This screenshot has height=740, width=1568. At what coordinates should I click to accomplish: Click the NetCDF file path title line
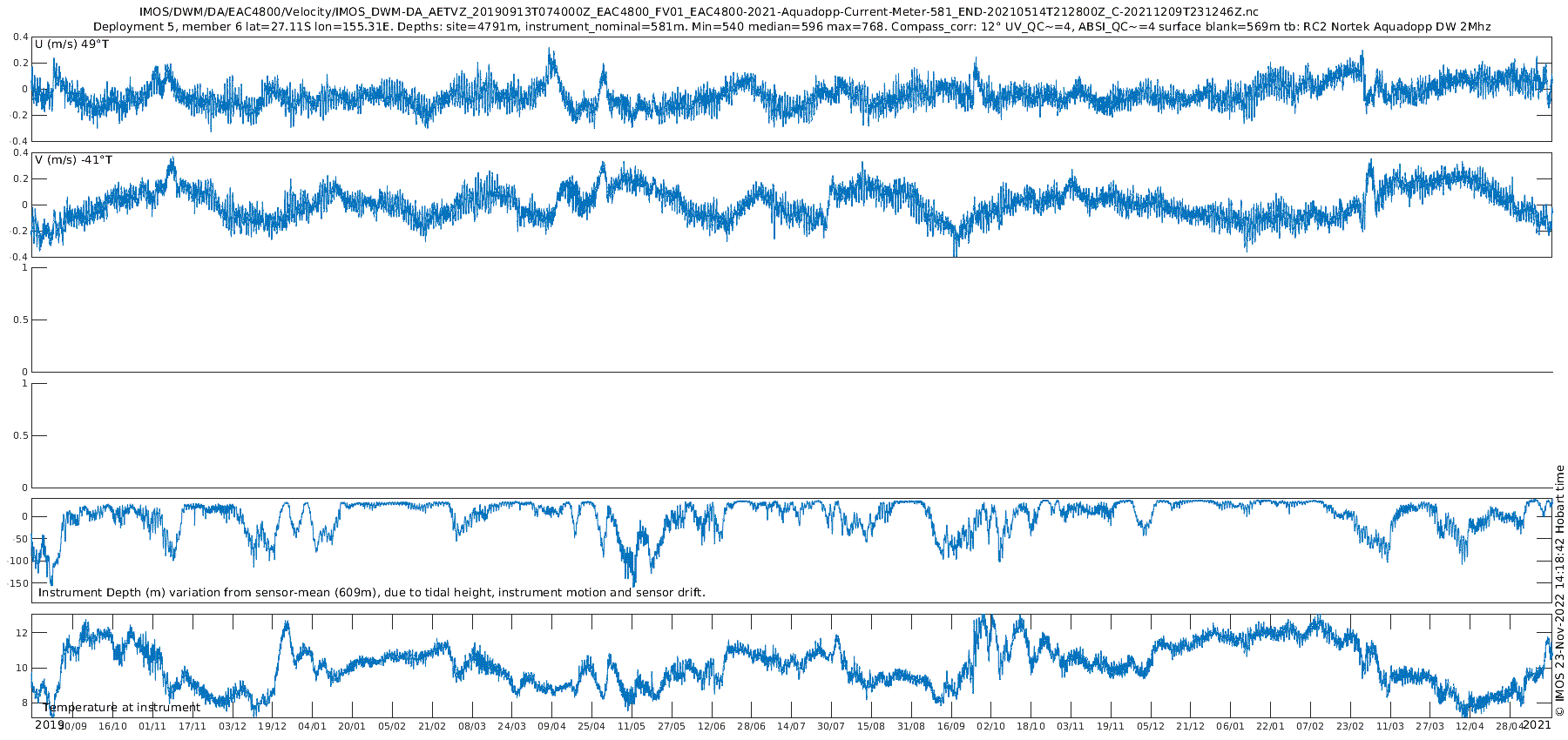point(699,12)
